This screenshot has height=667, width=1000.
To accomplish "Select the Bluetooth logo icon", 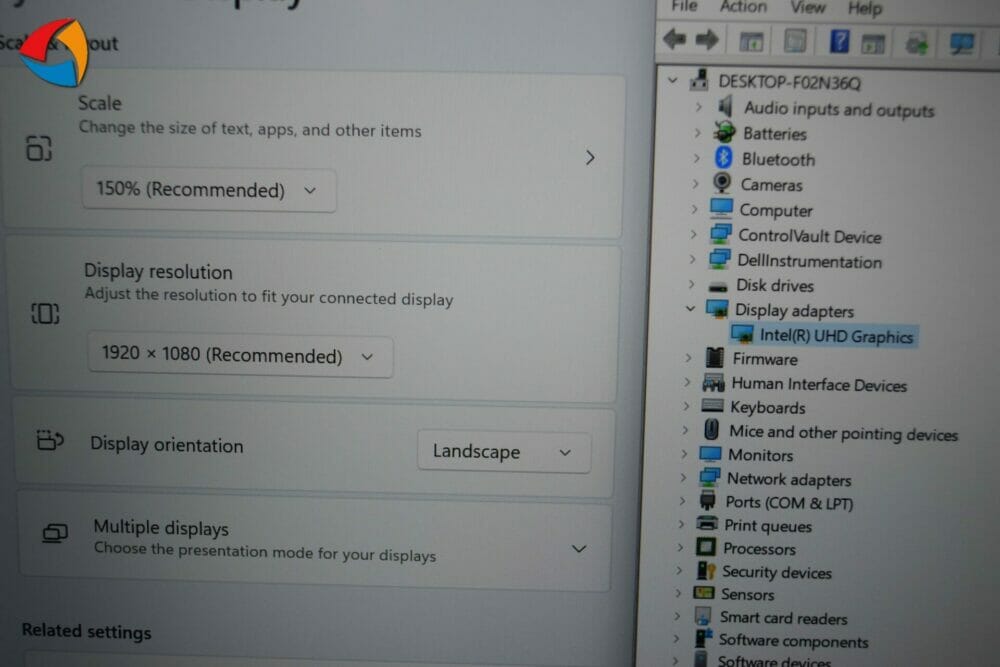I will click(x=723, y=158).
